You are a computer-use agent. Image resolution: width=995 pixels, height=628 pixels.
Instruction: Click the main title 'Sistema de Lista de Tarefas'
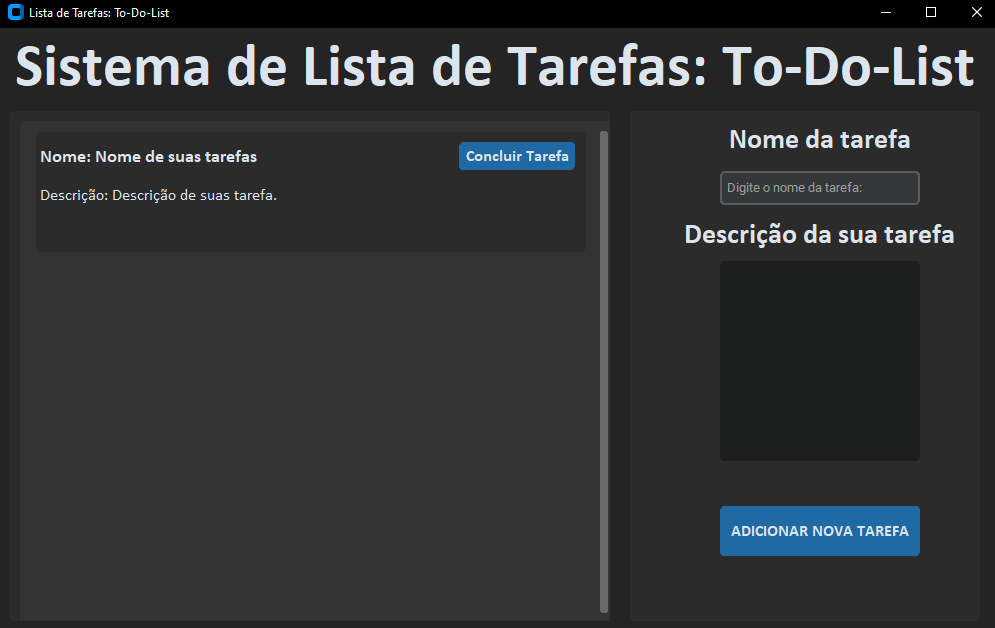point(360,67)
